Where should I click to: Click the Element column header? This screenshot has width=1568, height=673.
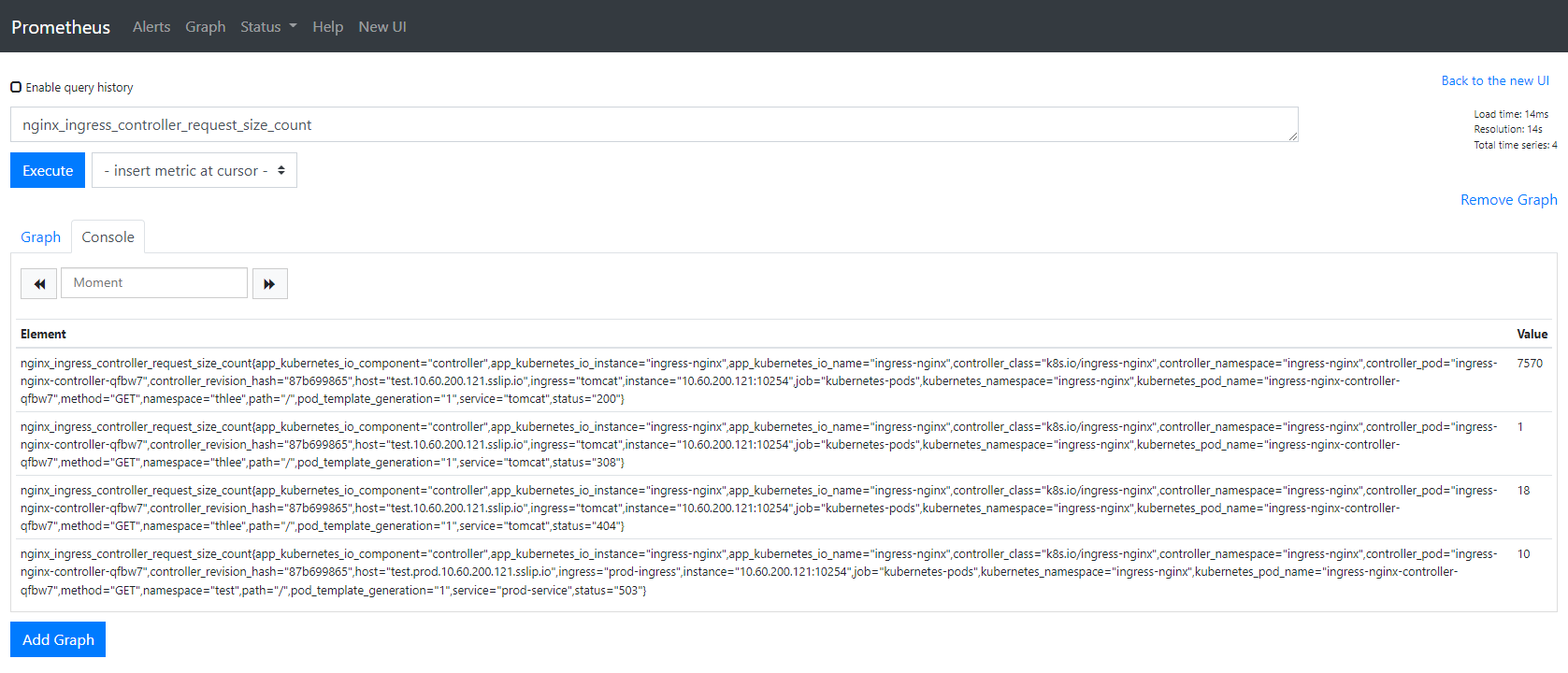point(43,335)
